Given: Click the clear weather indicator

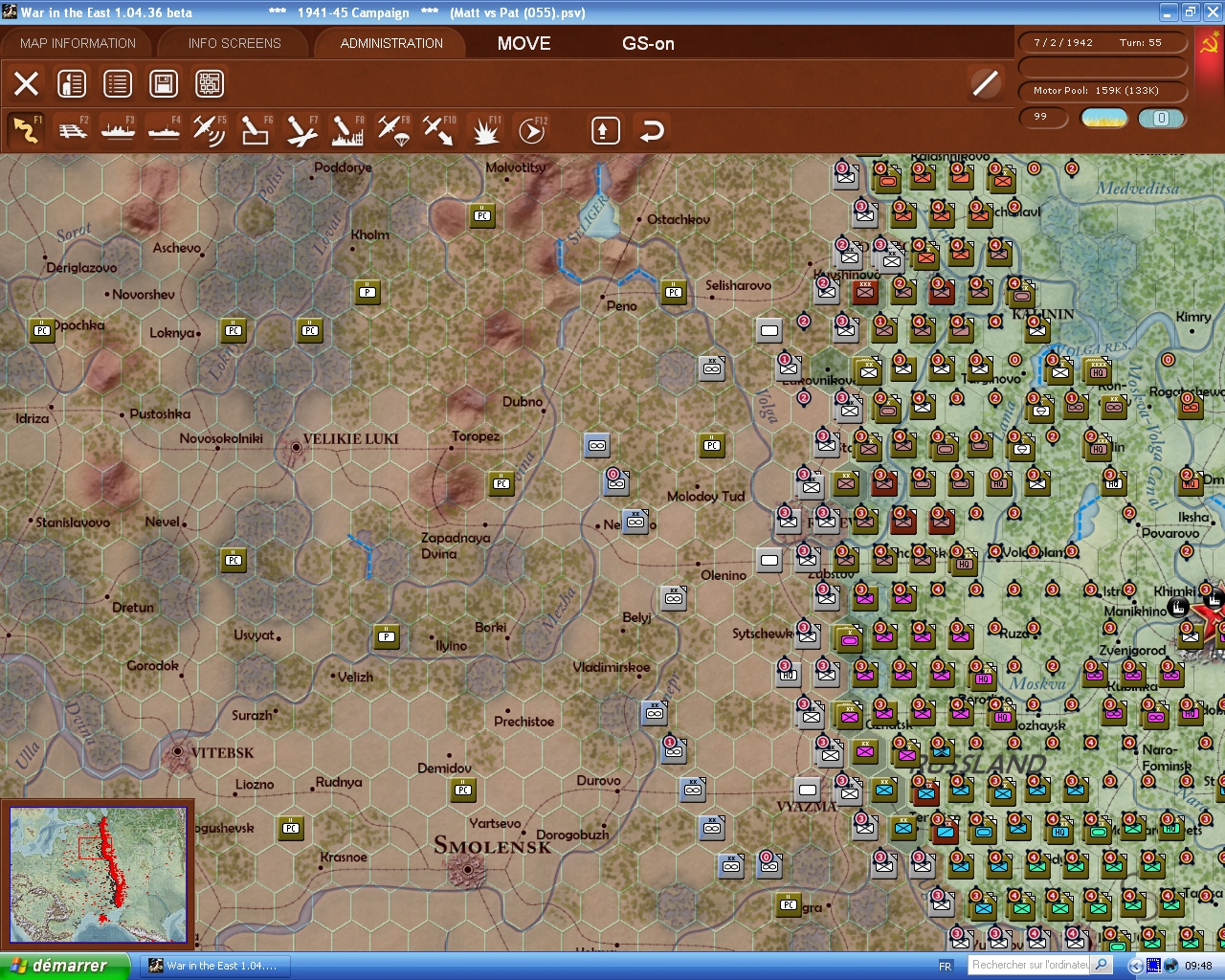Looking at the screenshot, I should [x=1103, y=118].
